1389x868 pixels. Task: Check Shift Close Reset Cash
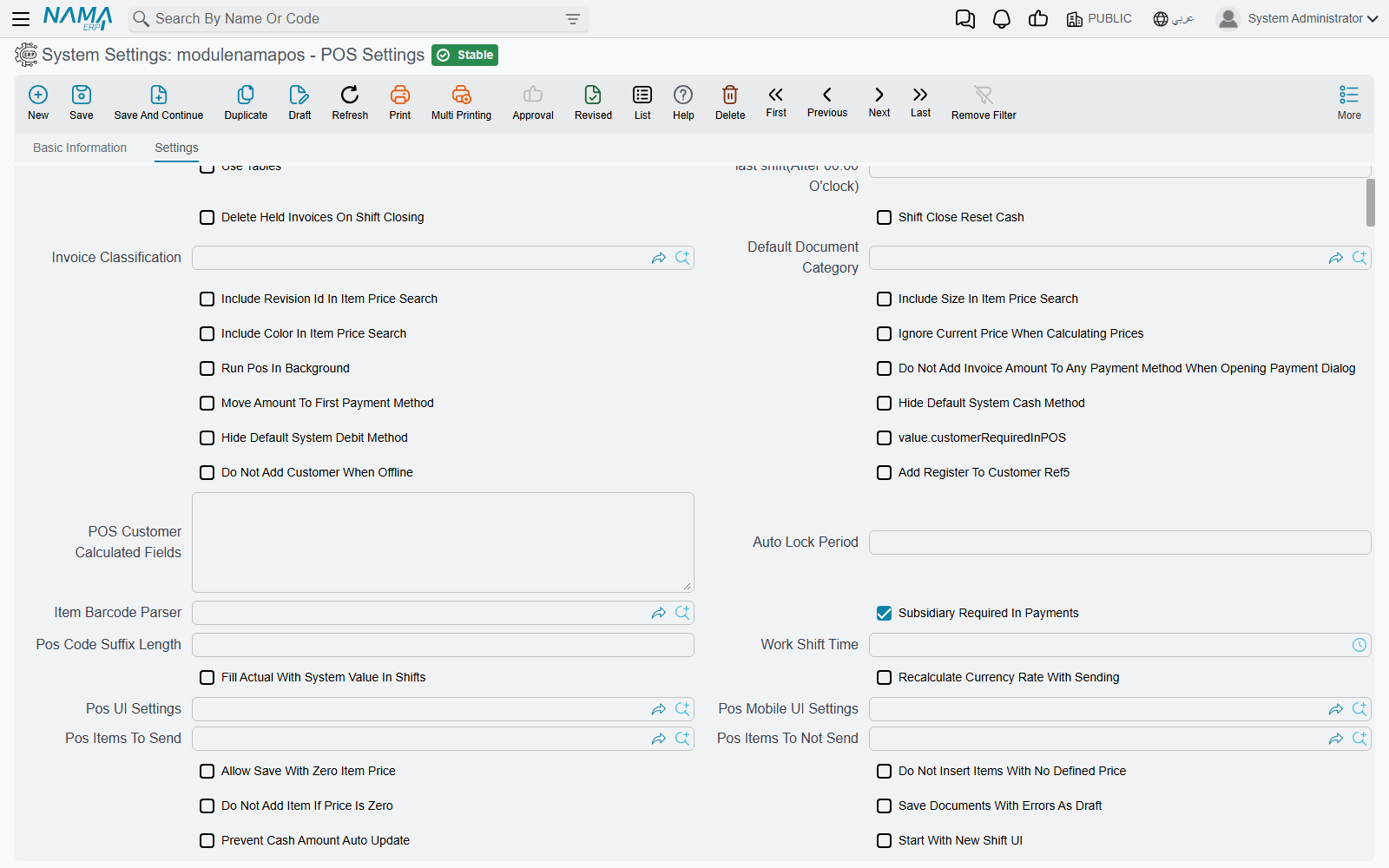(885, 217)
